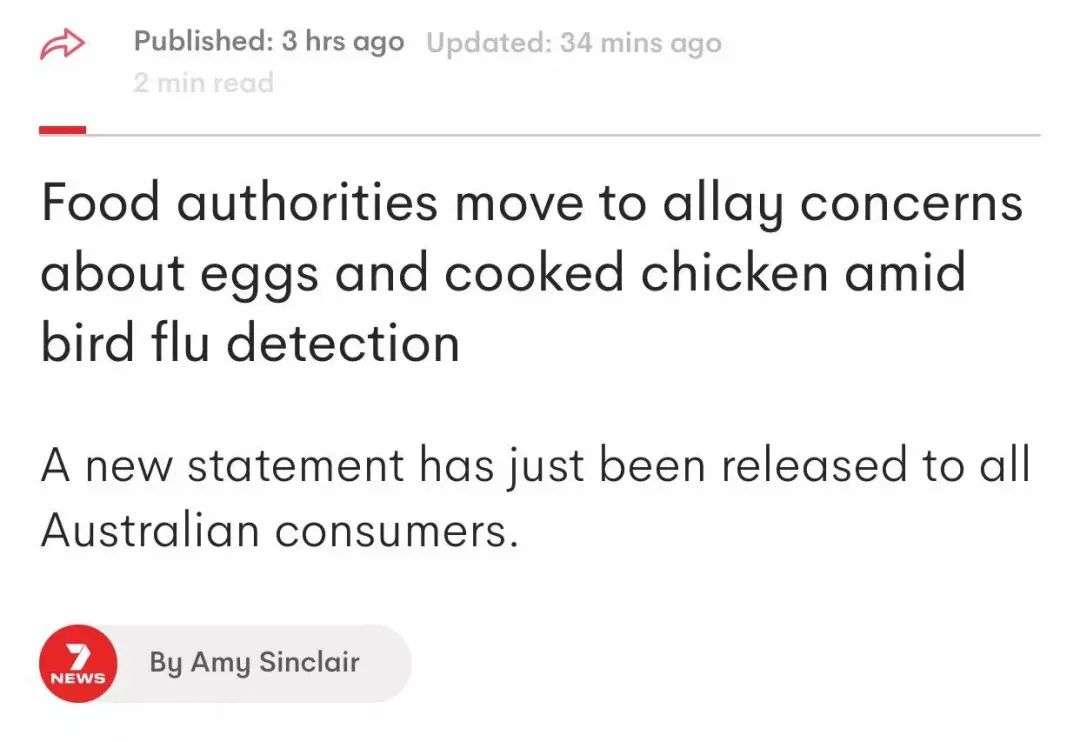Click the red reading progress indicator bar
The width and height of the screenshot is (1080, 742).
[x=62, y=130]
